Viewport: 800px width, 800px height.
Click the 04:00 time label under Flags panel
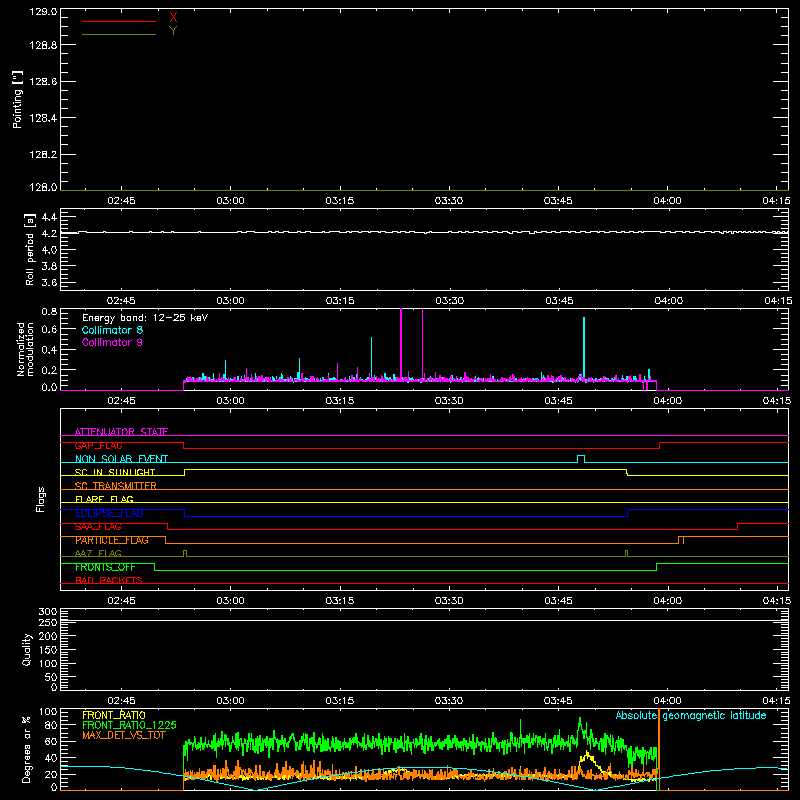click(x=667, y=601)
